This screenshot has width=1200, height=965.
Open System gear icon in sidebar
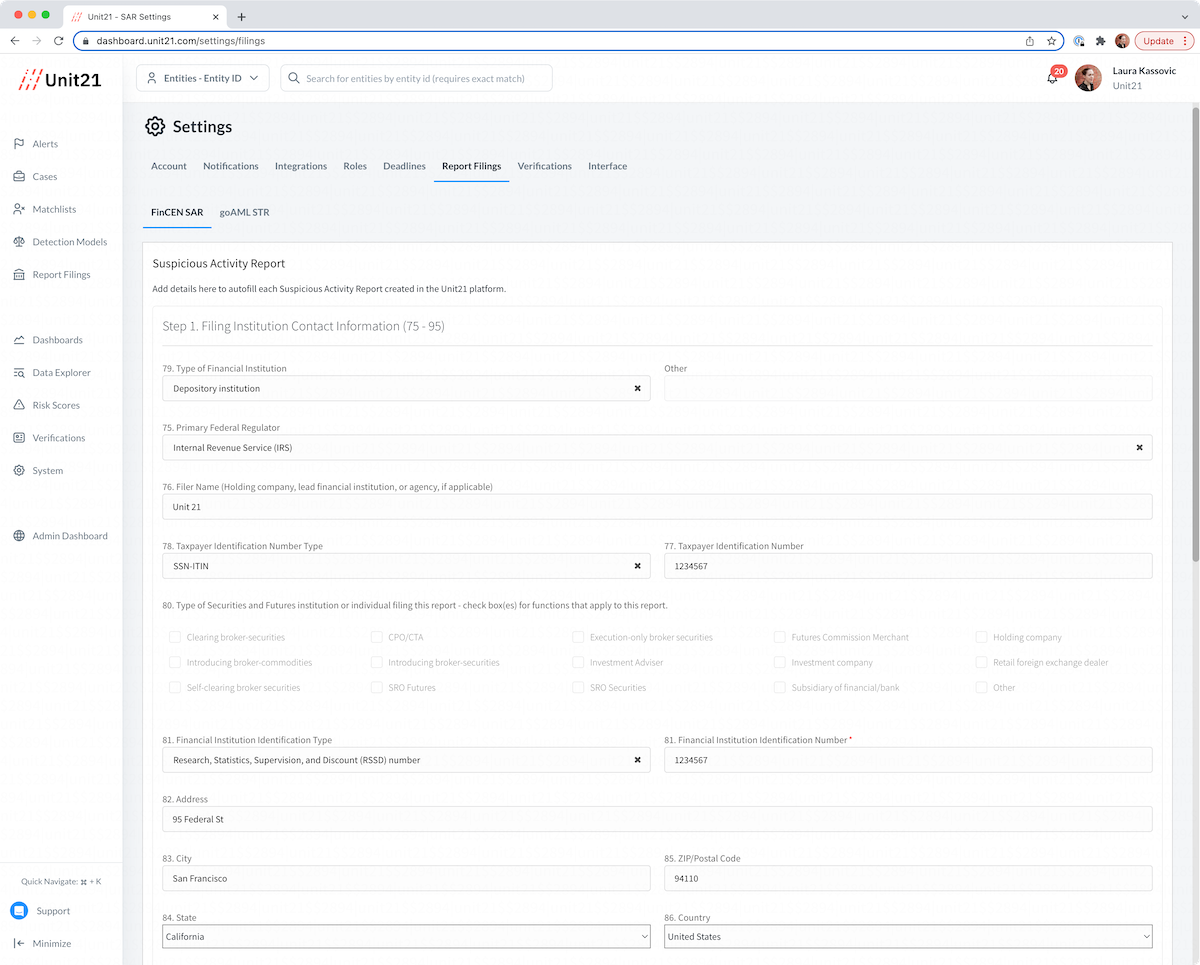point(19,470)
